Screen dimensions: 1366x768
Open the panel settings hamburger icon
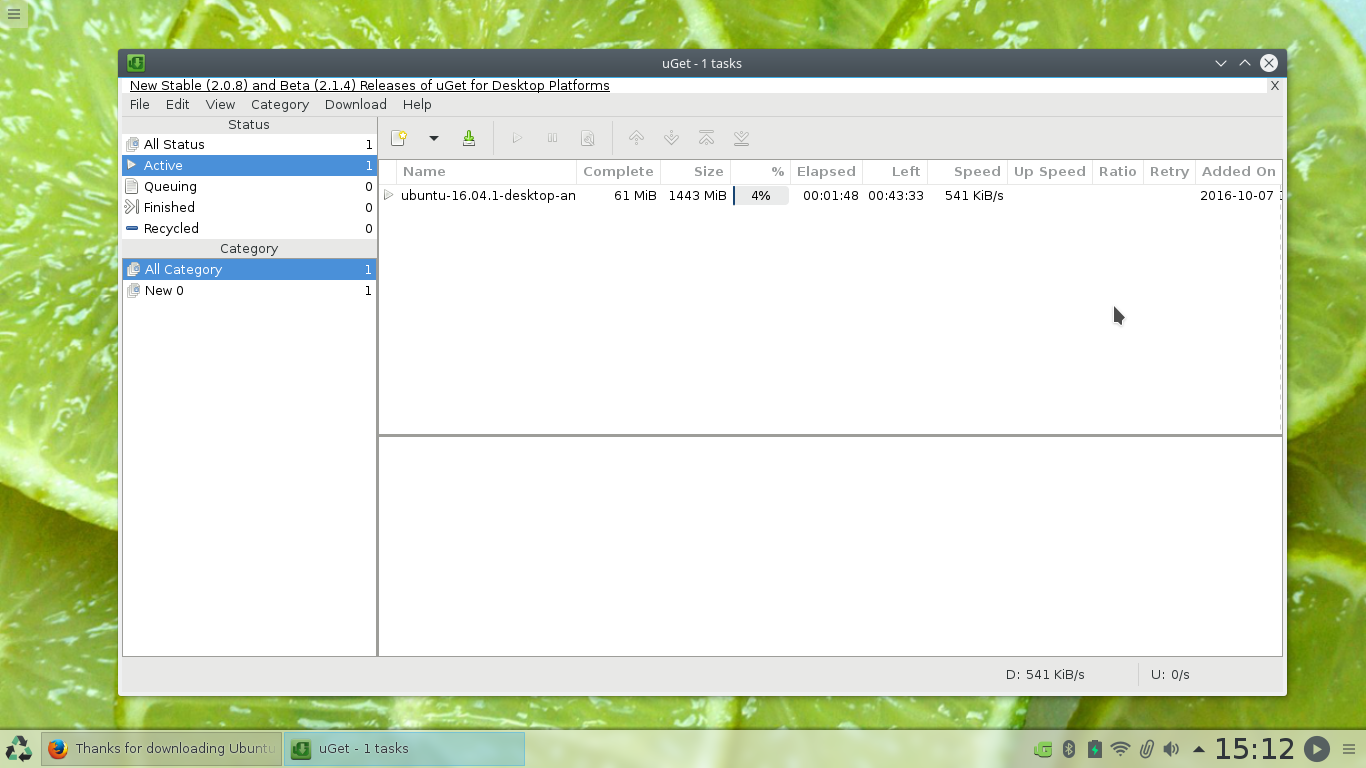pos(1349,749)
